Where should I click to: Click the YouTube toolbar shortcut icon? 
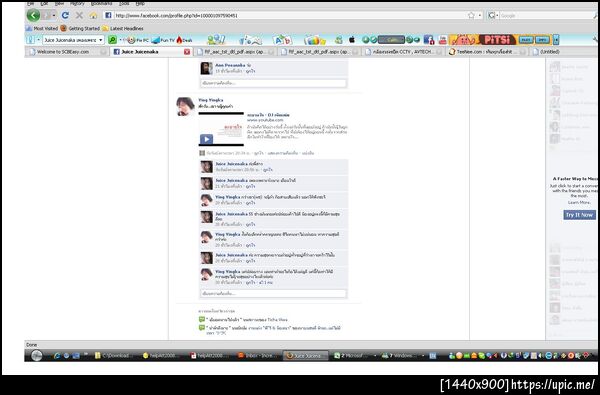point(443,39)
